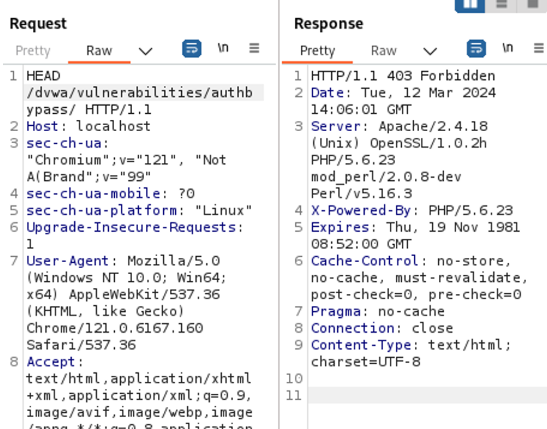547x429 pixels.
Task: Click Upgrade-Insecure-Requests header name
Action: [x=131, y=227]
